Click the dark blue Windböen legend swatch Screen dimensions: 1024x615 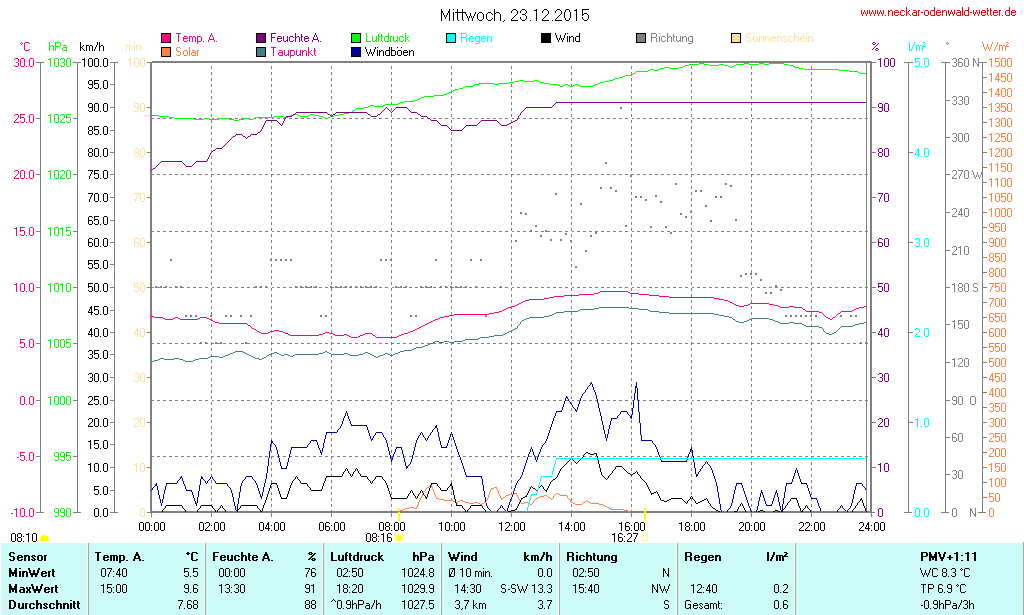(356, 51)
